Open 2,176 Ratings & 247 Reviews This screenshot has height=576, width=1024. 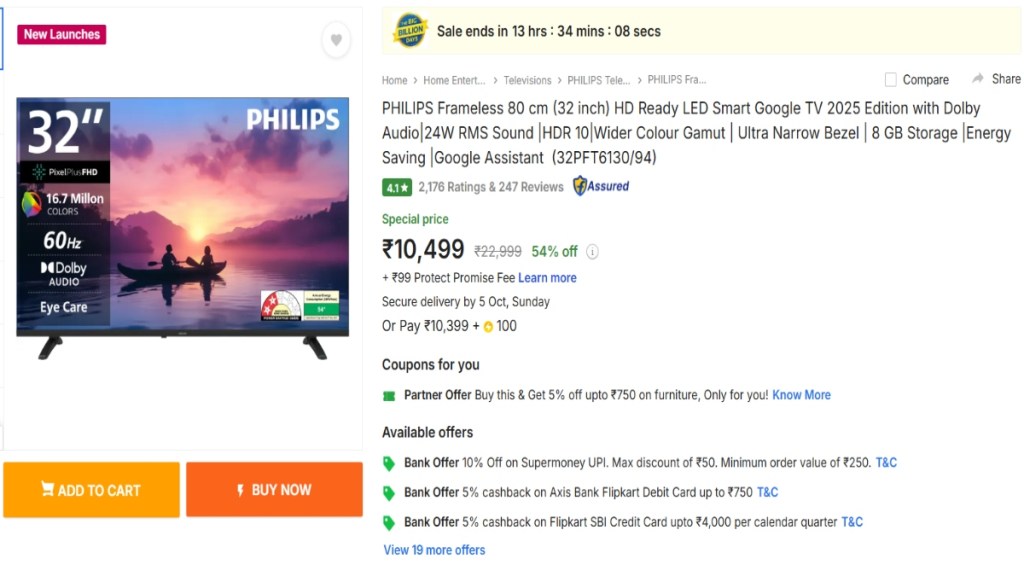click(x=490, y=187)
